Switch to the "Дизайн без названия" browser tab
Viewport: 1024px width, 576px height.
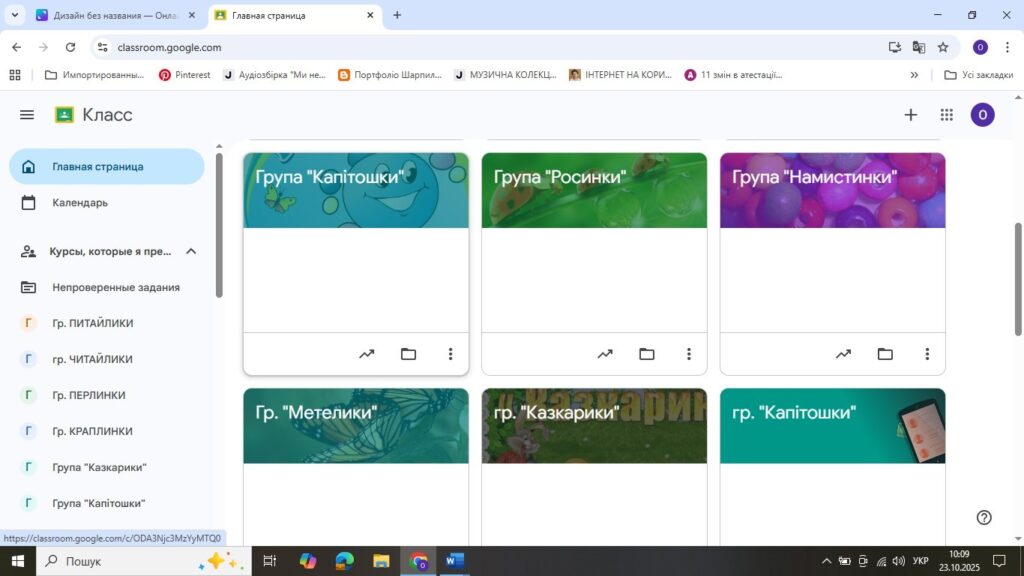pos(112,15)
